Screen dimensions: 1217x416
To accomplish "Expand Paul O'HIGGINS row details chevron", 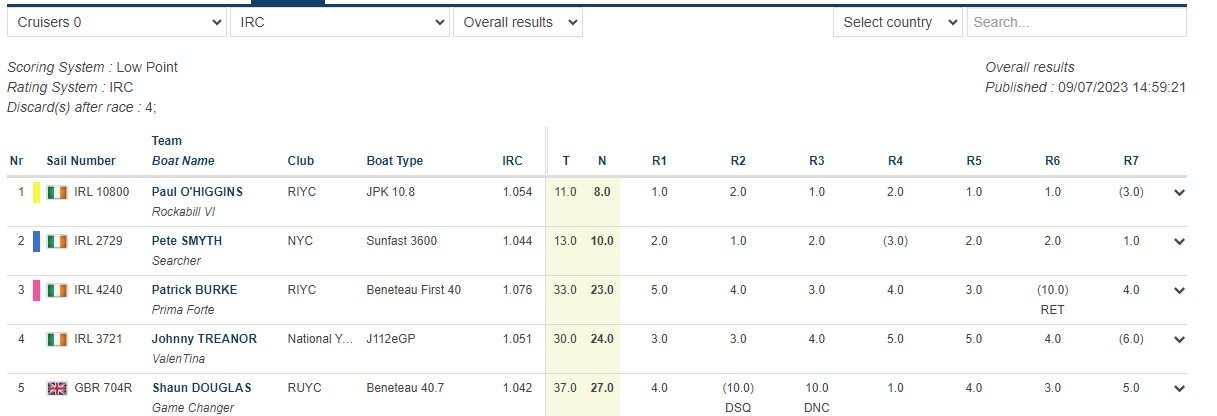I will coord(1179,193).
